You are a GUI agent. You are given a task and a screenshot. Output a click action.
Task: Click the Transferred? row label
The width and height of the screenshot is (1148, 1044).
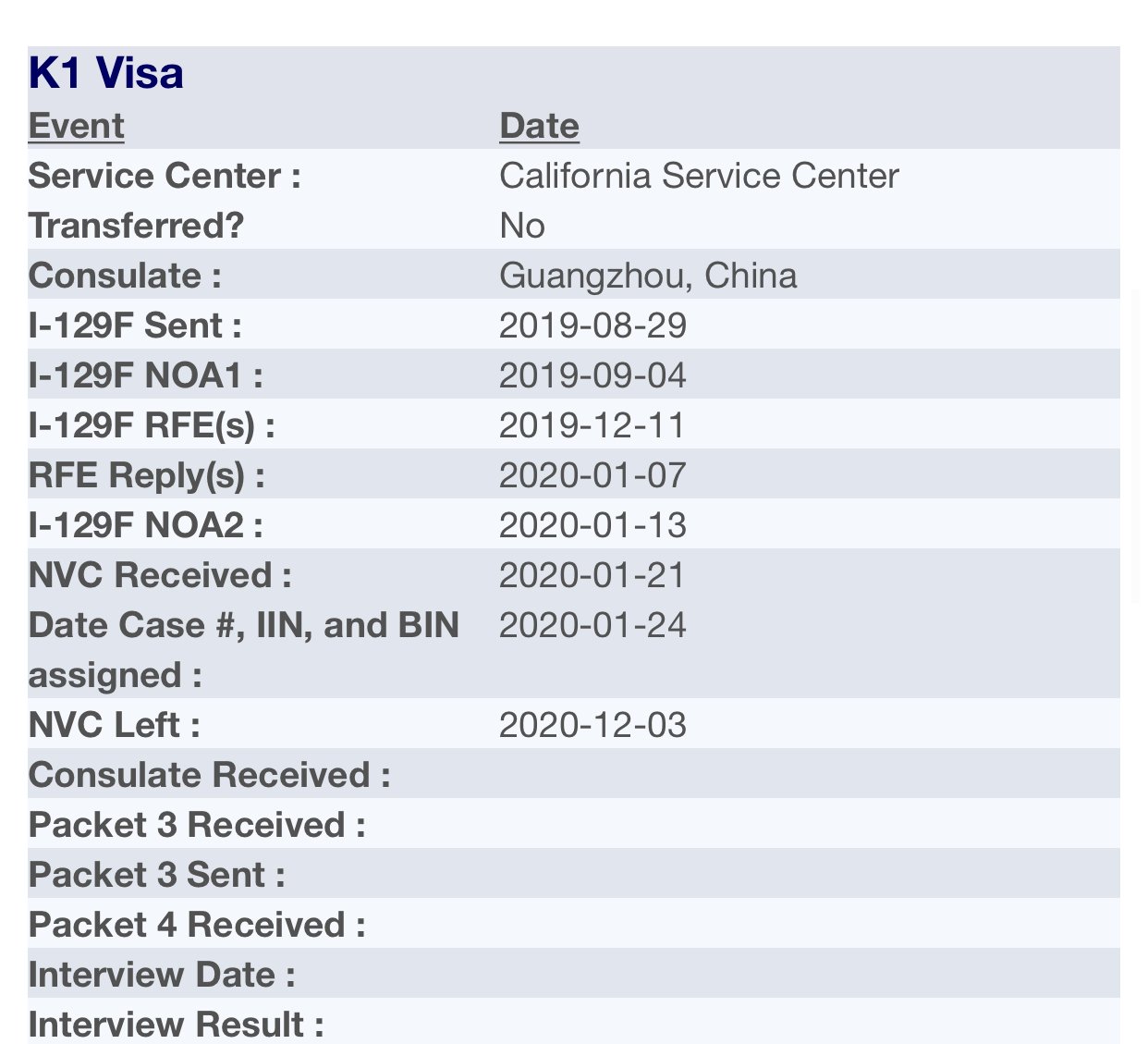click(136, 226)
